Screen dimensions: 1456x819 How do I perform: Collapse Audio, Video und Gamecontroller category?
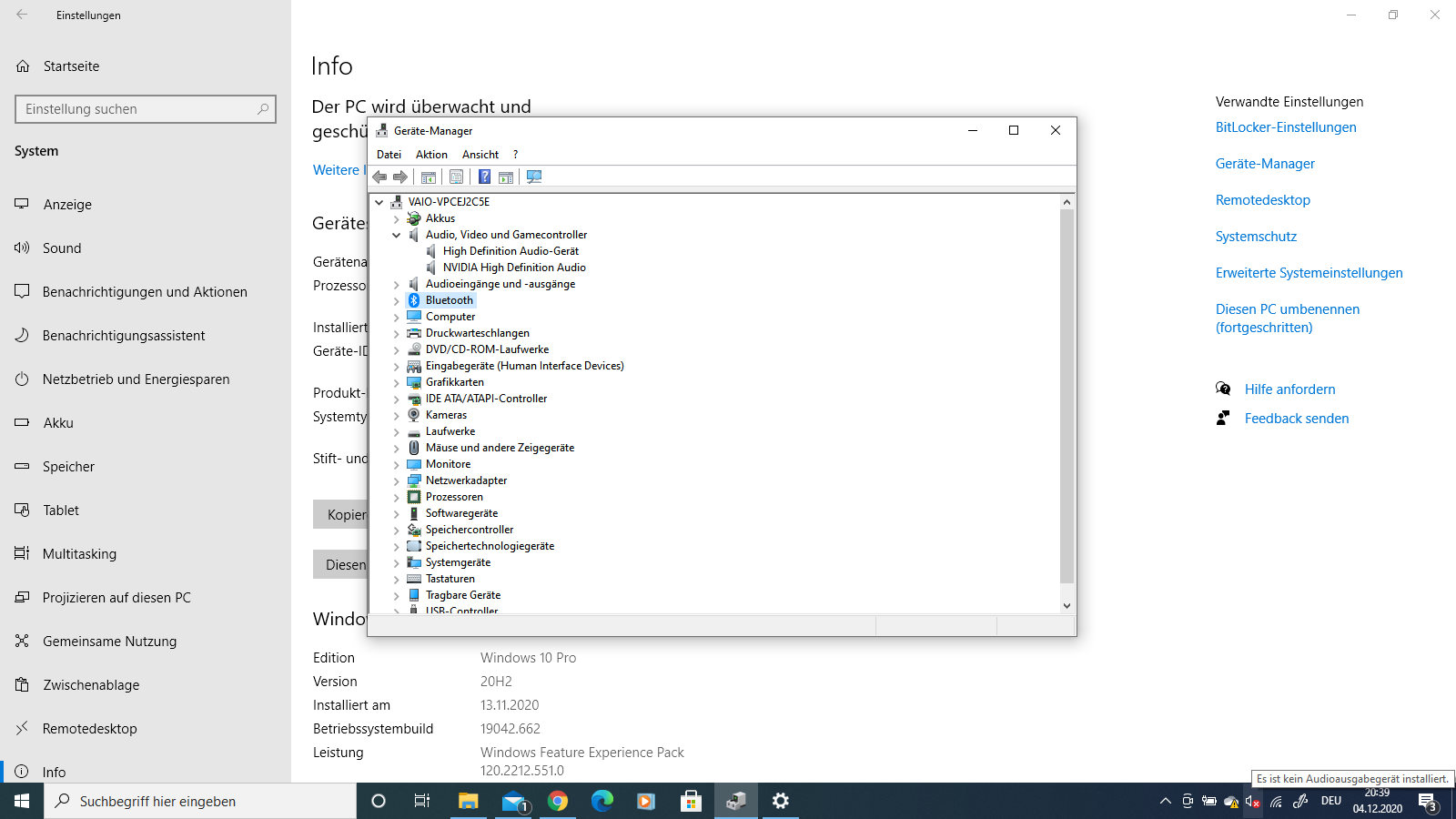coord(396,235)
